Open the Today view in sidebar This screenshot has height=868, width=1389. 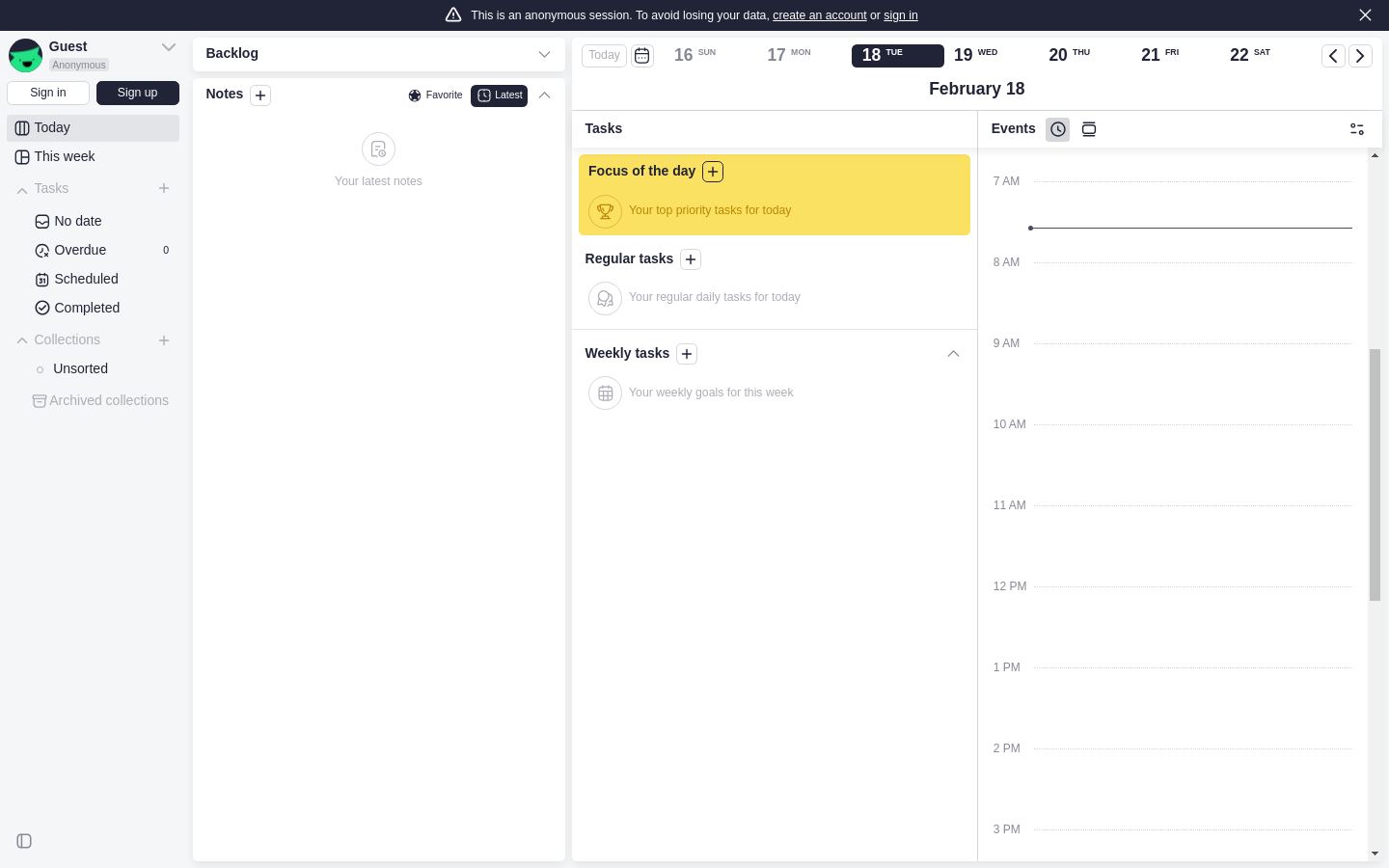tap(93, 128)
